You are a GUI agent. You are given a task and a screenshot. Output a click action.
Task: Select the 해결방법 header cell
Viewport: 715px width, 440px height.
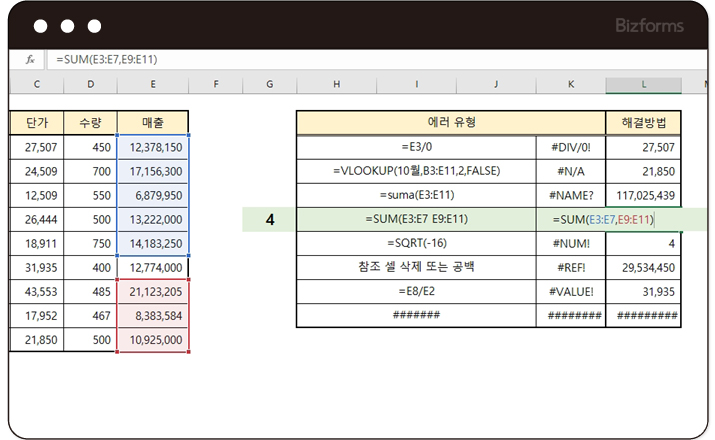pos(643,123)
